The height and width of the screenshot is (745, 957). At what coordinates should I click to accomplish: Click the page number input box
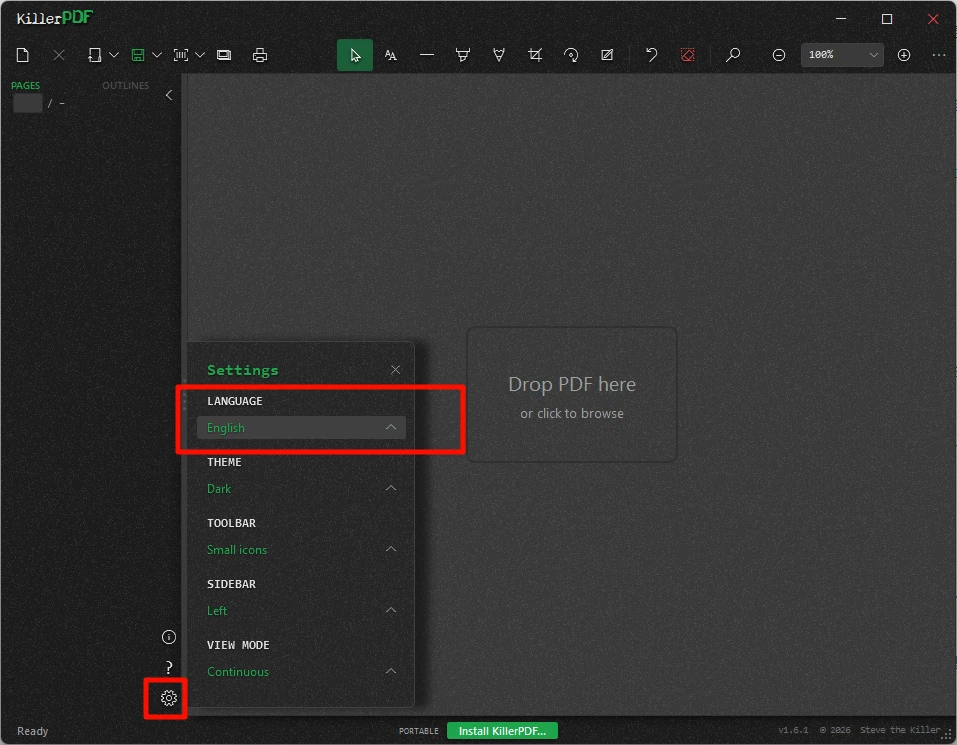pos(27,104)
